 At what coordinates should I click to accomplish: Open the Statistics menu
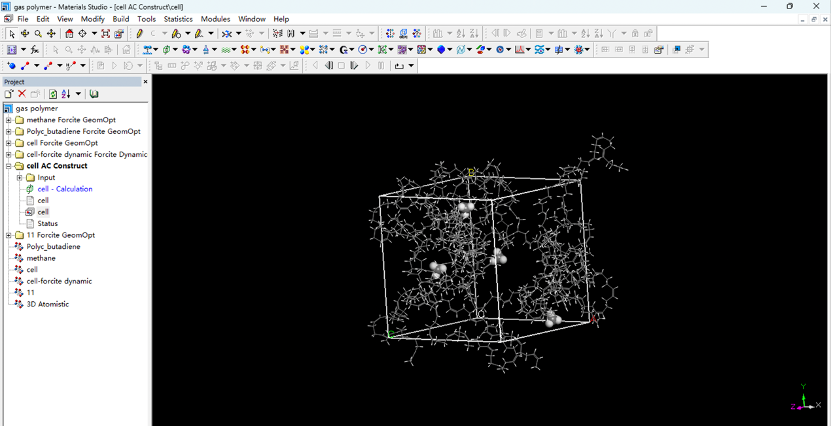point(178,19)
